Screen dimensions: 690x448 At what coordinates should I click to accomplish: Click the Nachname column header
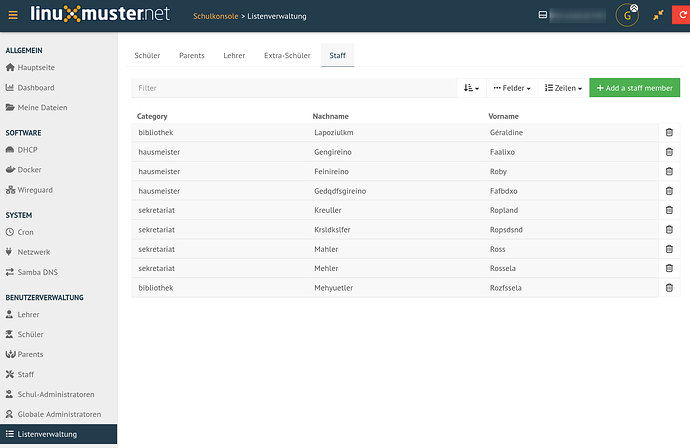click(330, 116)
